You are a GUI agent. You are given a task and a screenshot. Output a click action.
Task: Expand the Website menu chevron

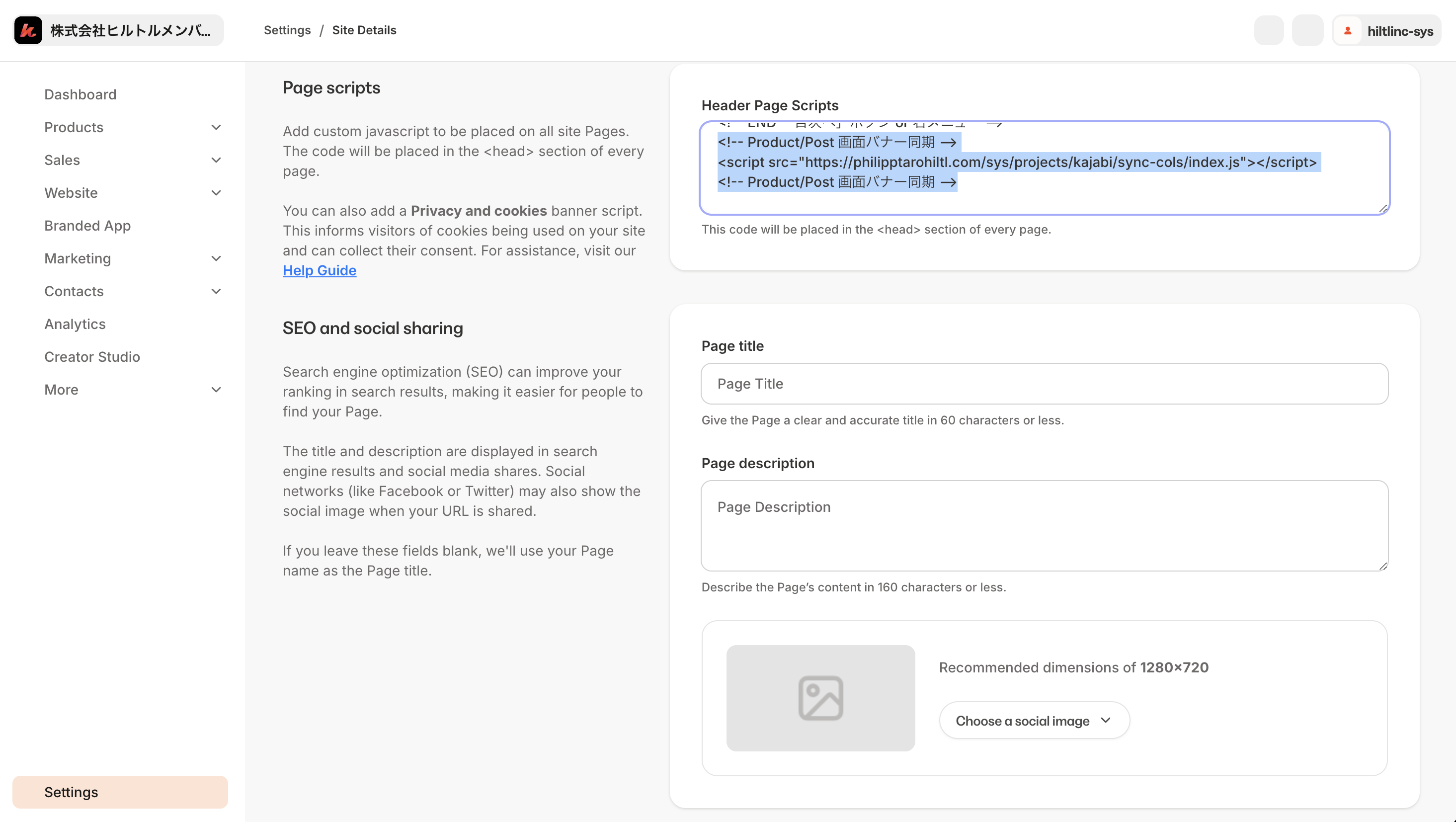(216, 193)
